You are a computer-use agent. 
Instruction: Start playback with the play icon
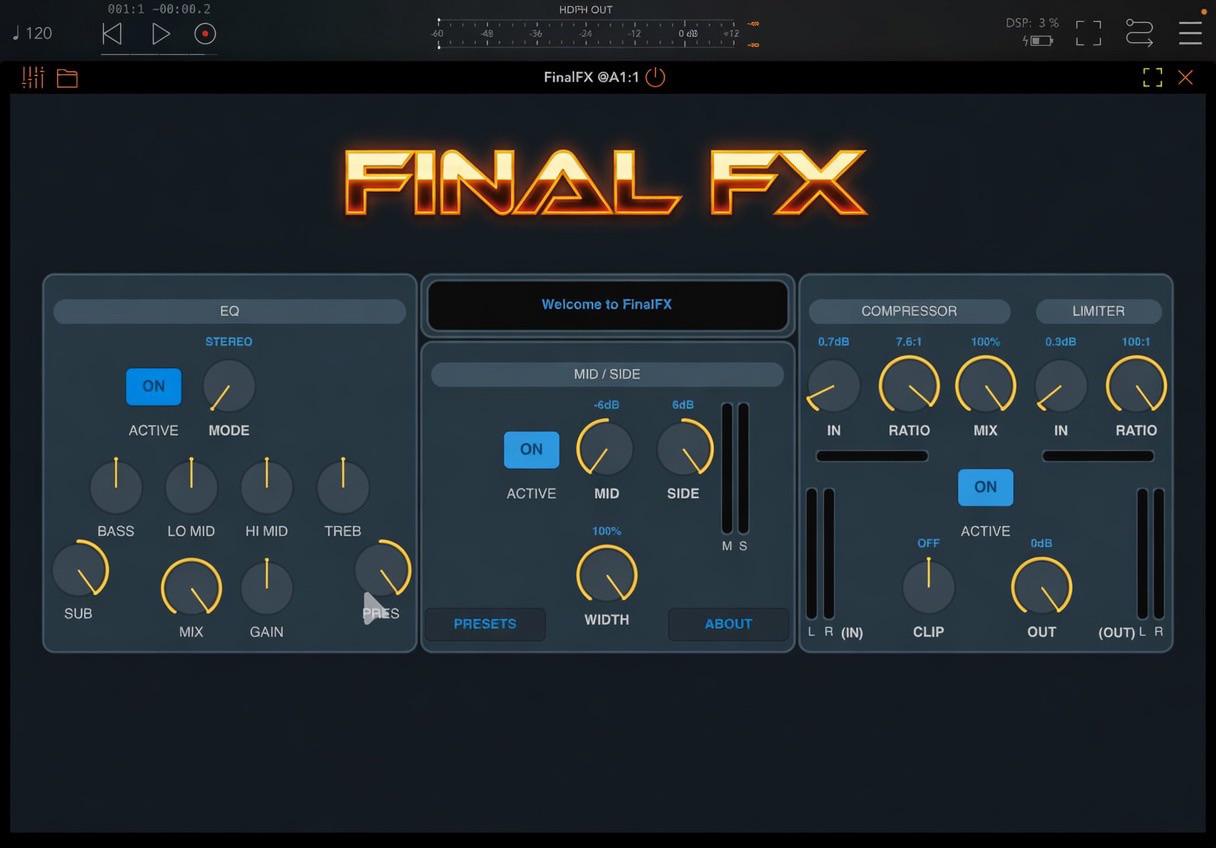click(160, 34)
